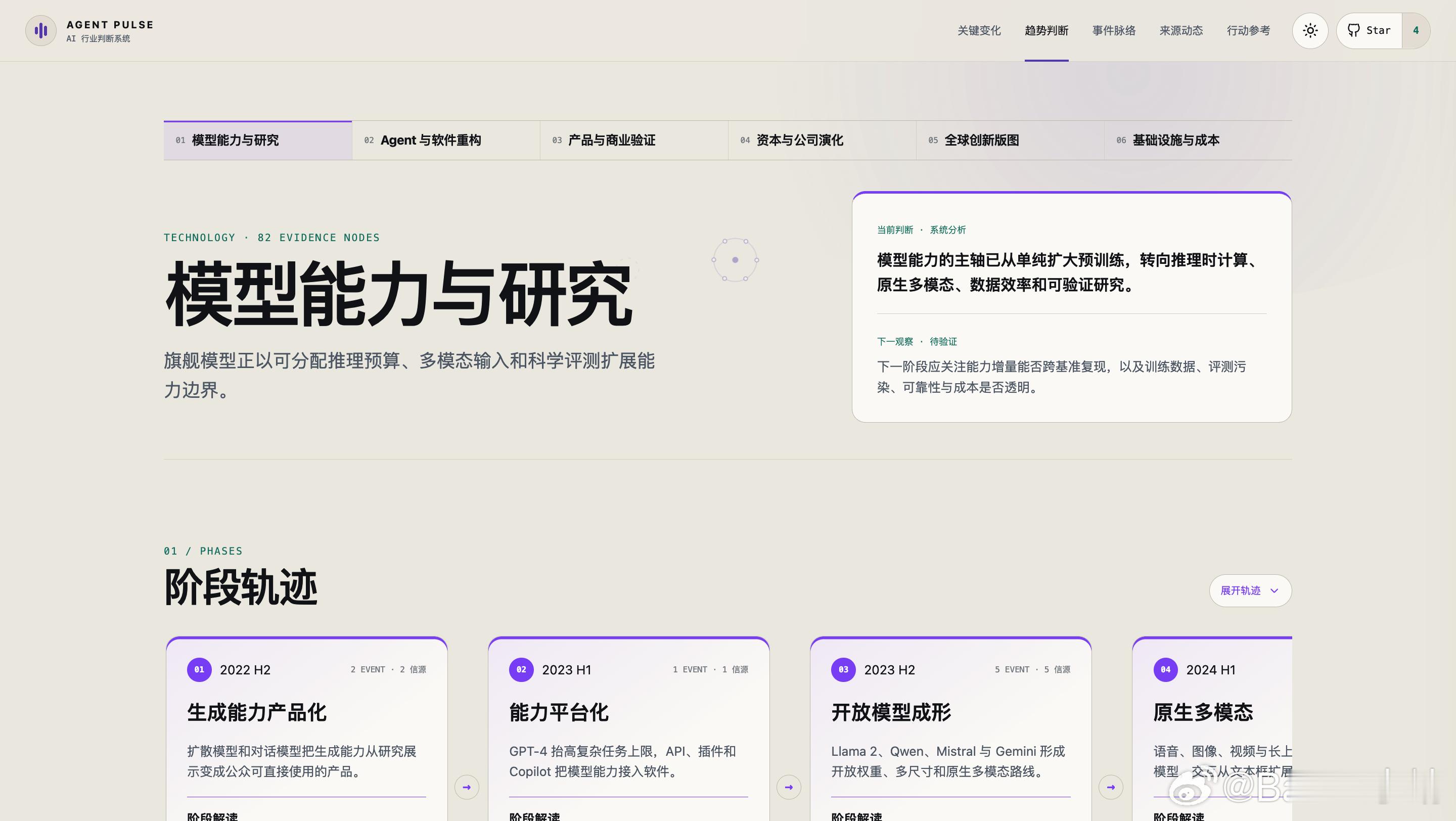Screen dimensions: 1456x821
Task: Open the 趋势判断 nav item
Action: pos(1046,30)
